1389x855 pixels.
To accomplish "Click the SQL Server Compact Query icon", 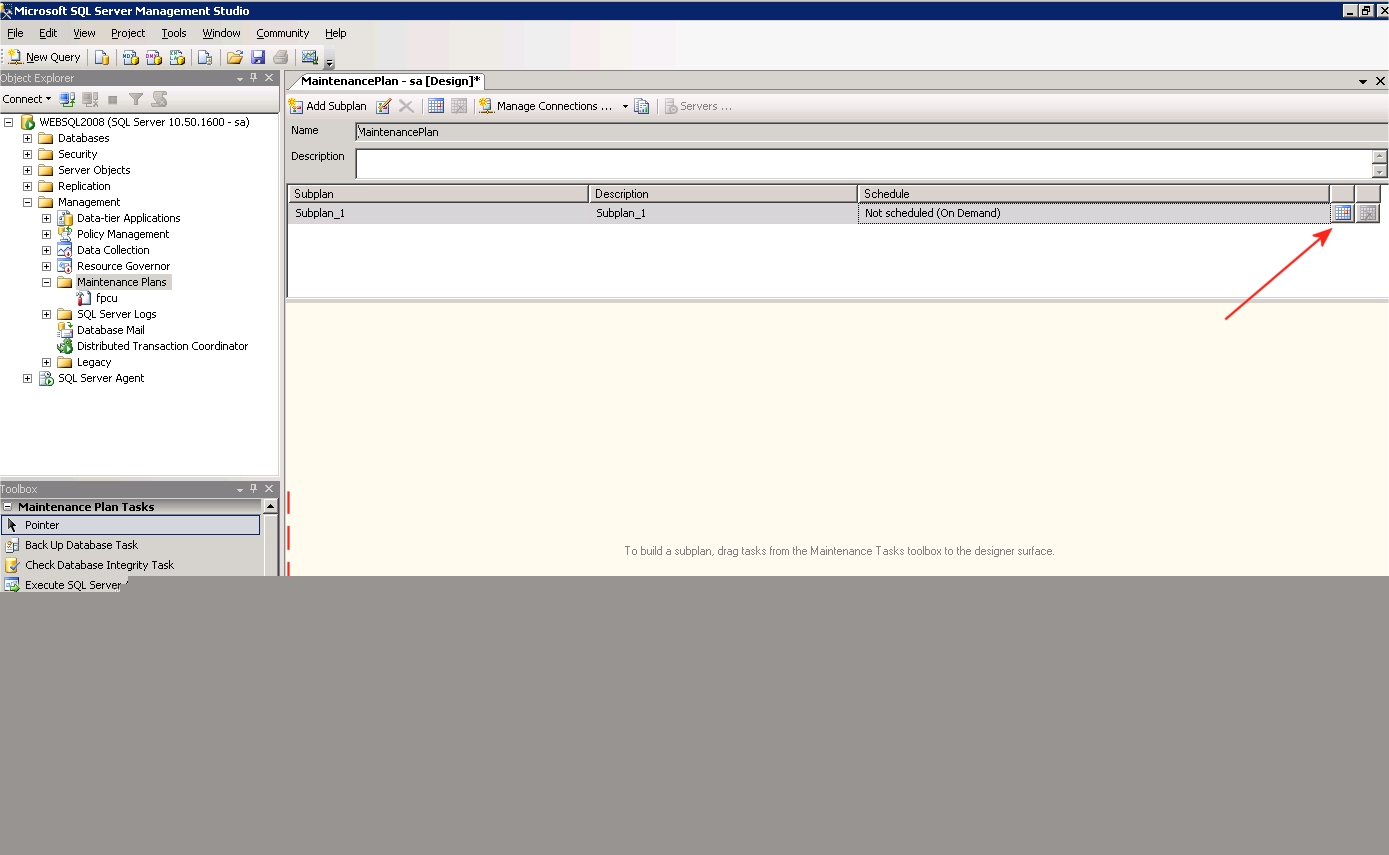I will [205, 57].
